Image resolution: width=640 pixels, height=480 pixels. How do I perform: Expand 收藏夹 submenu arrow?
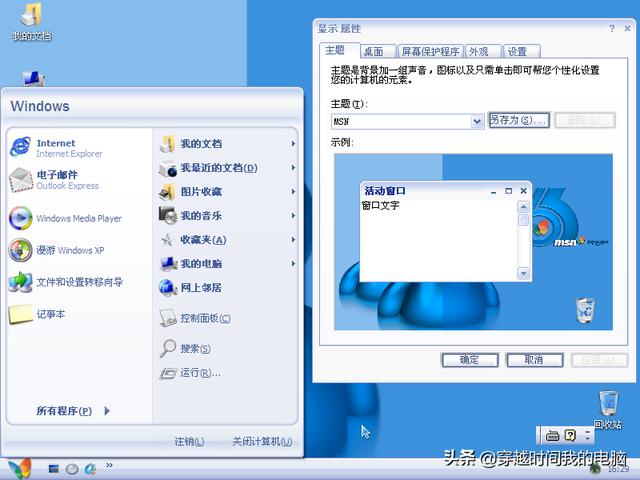pyautogui.click(x=293, y=240)
